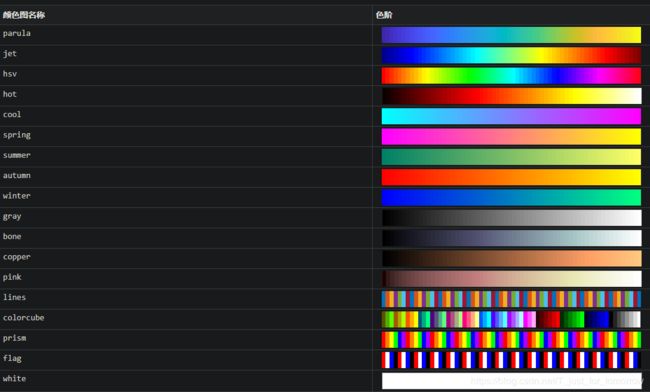The image size is (650, 392).
Task: Click the white color bar
Action: [511, 380]
